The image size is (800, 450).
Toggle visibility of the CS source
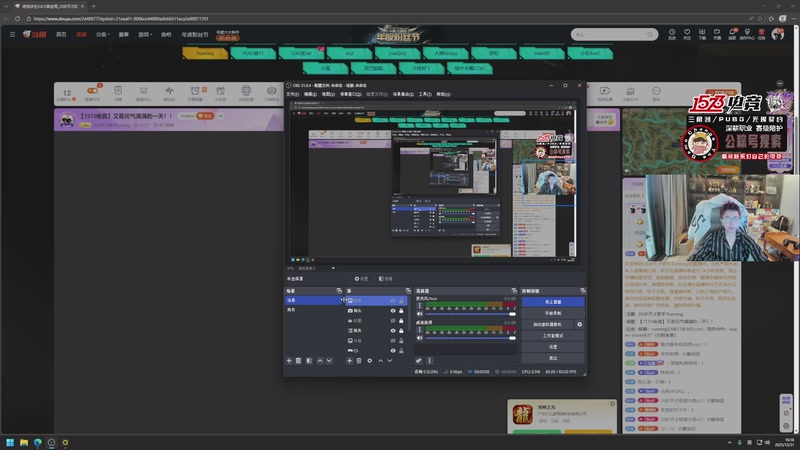click(393, 351)
